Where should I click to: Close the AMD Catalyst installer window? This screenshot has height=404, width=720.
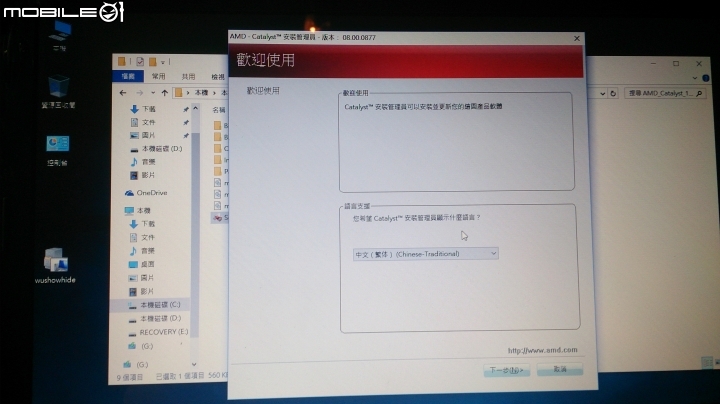point(577,38)
